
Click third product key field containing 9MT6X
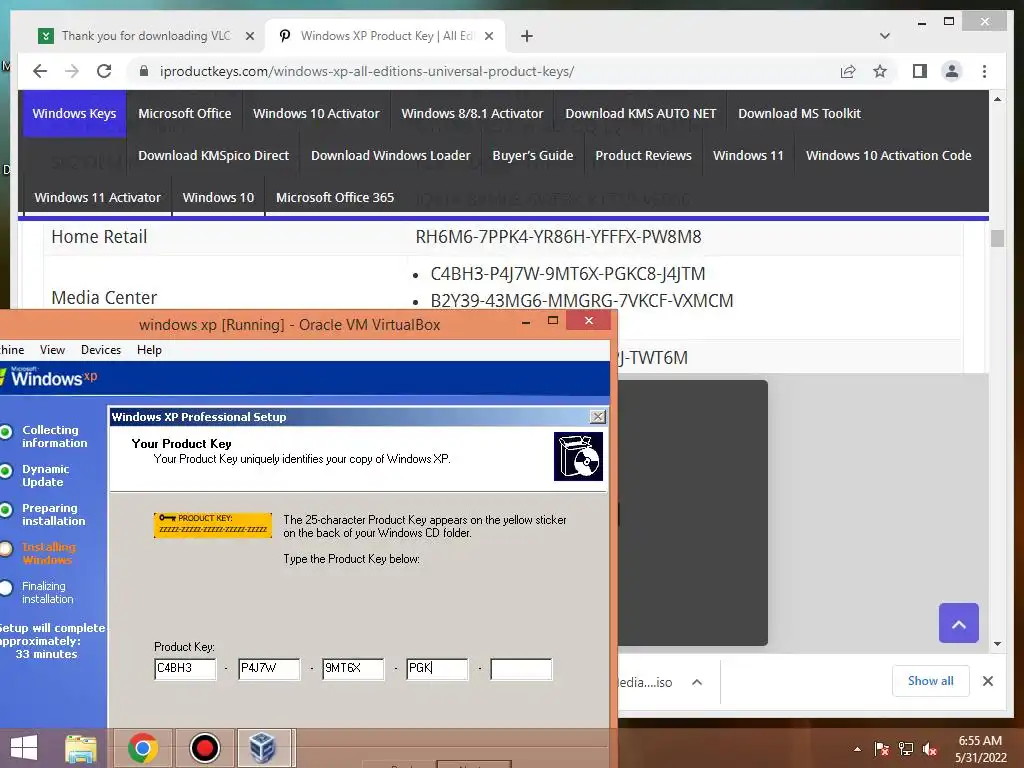[x=353, y=669]
